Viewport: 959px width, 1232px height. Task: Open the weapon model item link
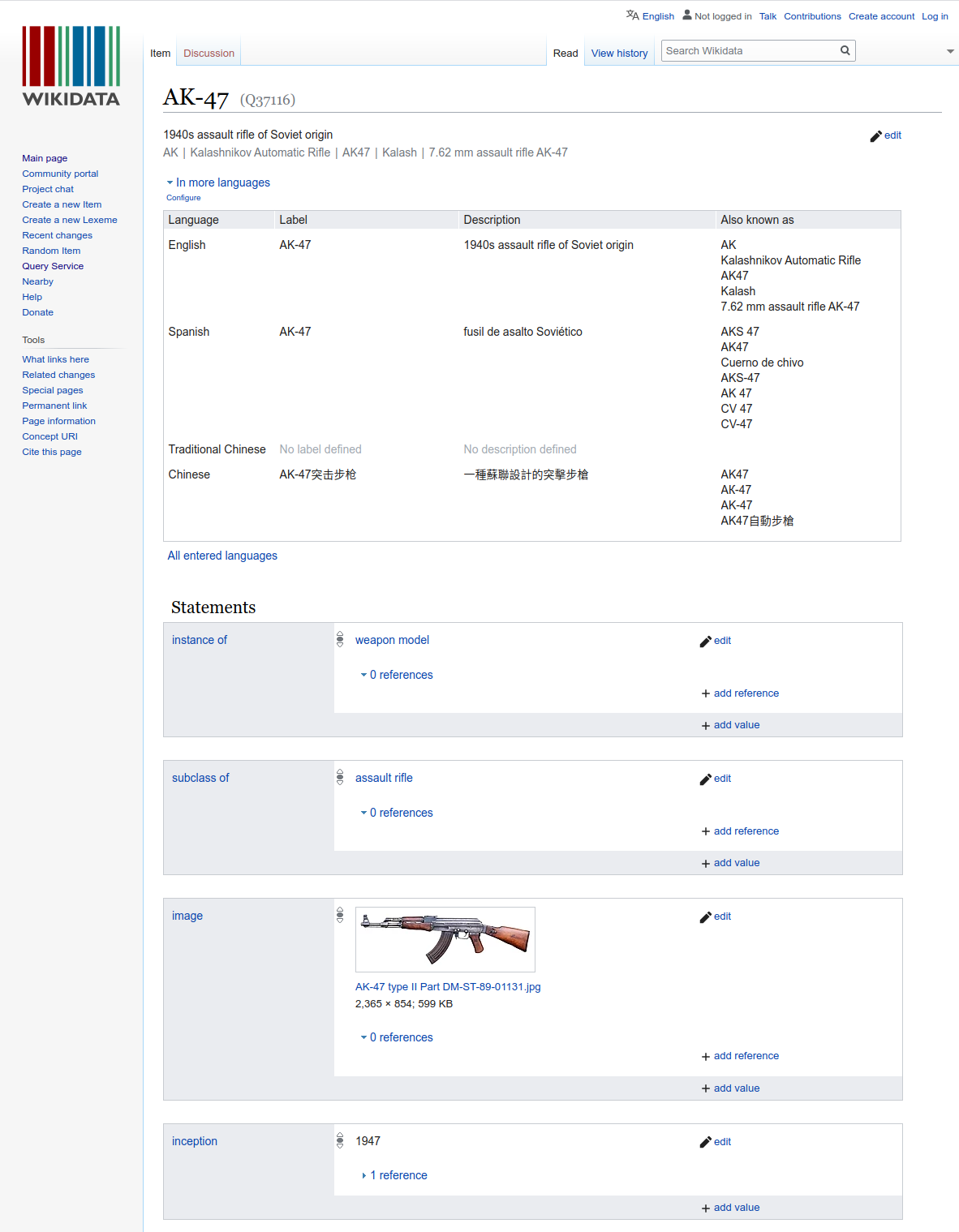coord(392,640)
